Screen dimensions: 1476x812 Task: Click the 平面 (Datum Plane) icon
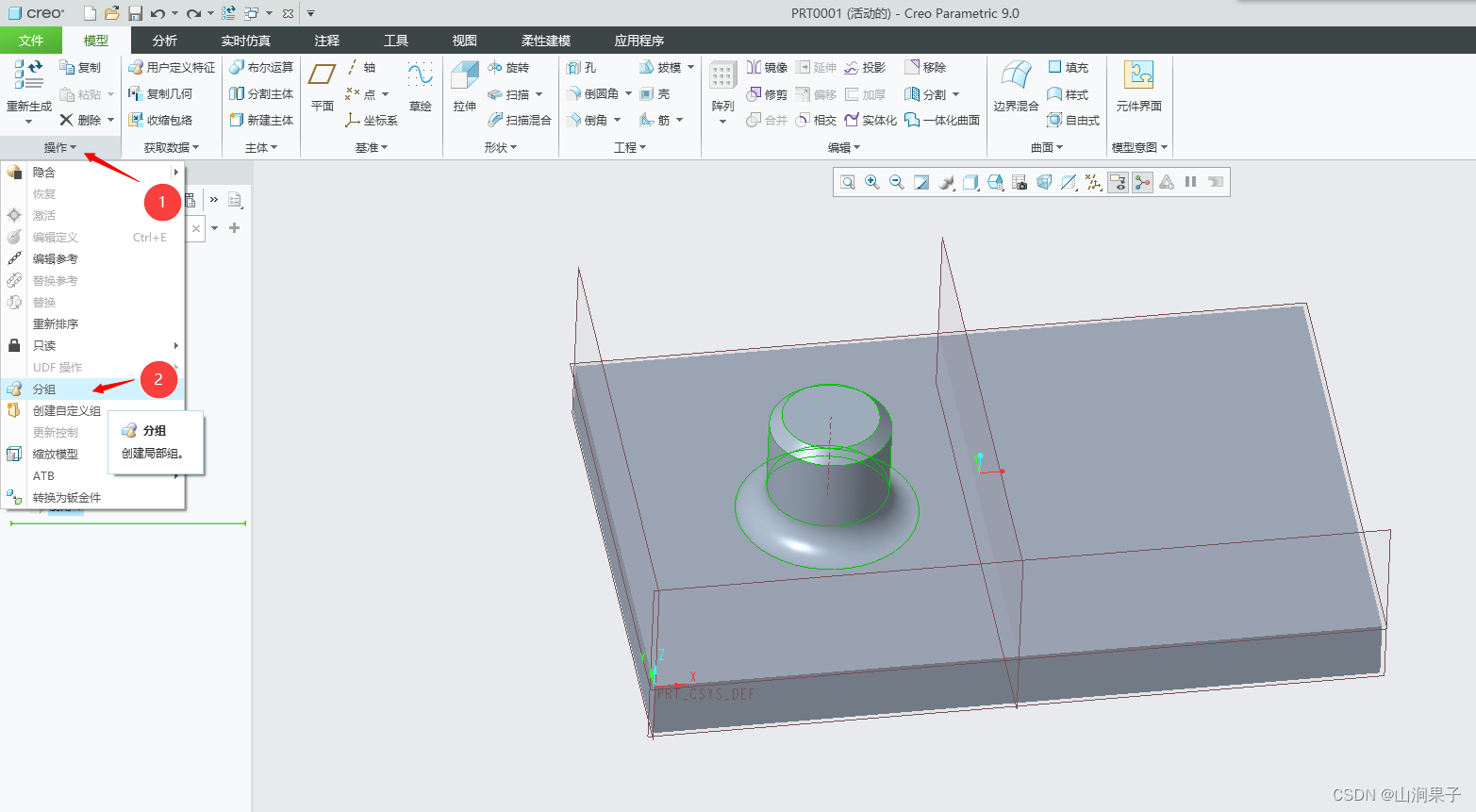tap(323, 76)
